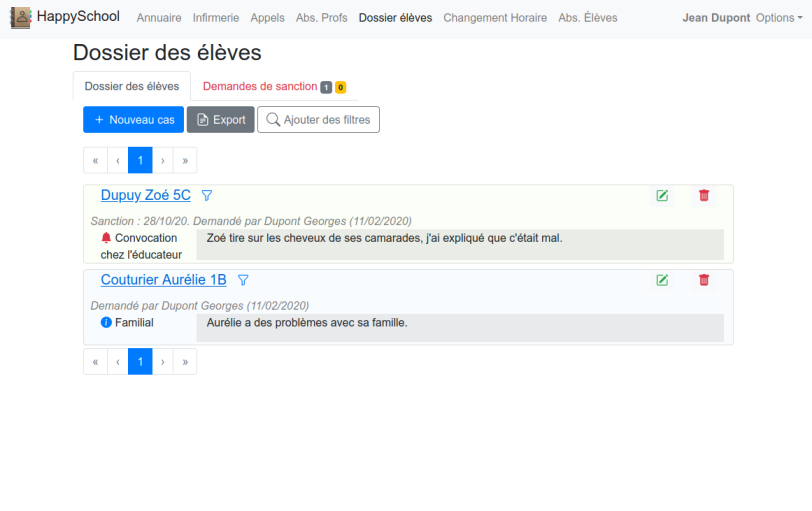Switch to the Demandes de sanction tab
The width and height of the screenshot is (812, 511).
coord(274,86)
